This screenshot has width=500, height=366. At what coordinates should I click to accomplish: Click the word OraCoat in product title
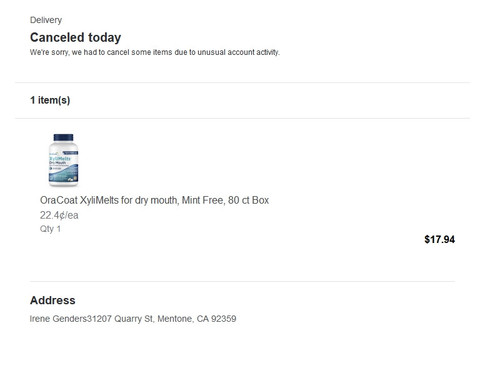tap(59, 200)
